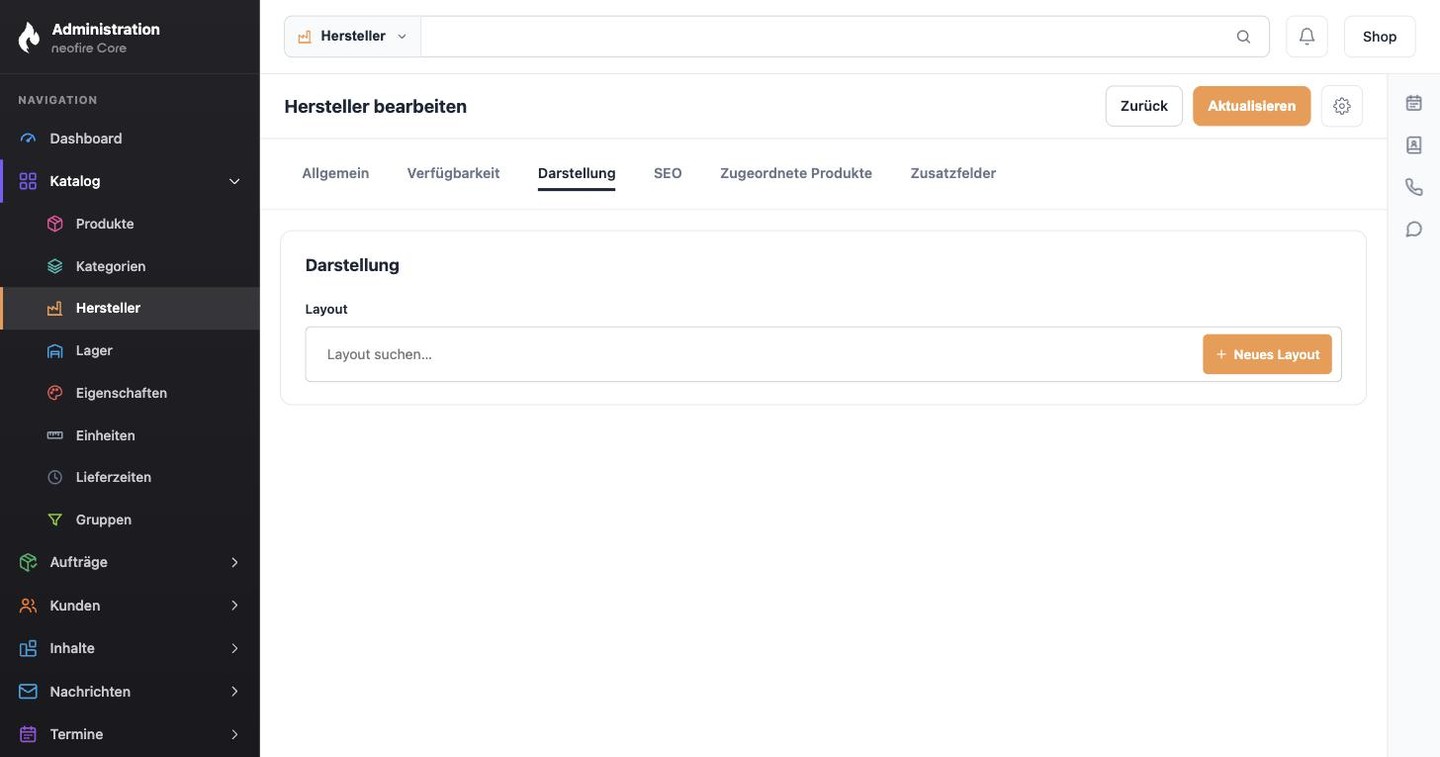
Task: Open the chat bubble icon in right sidebar
Action: [x=1414, y=229]
